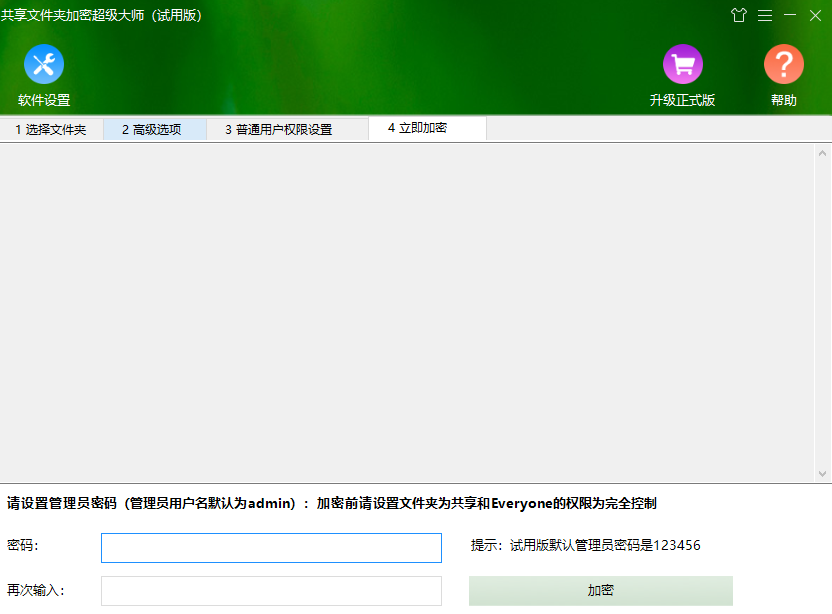Screen dimensions: 832x614
Task: Click the 升级正式版 shopping cart icon
Action: click(682, 65)
